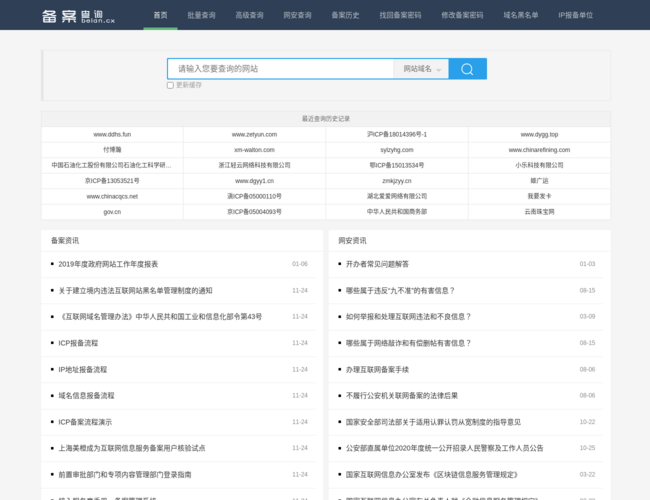Click 京ICP备13053521号 history entry
Screen dimensions: 650x500
pyautogui.click(x=112, y=181)
